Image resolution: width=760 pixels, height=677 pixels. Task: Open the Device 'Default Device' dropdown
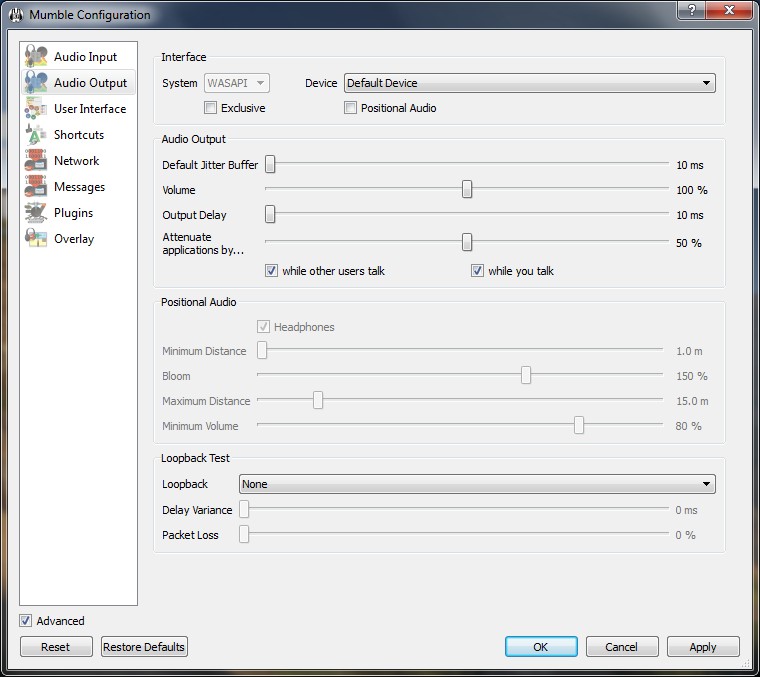click(x=529, y=83)
